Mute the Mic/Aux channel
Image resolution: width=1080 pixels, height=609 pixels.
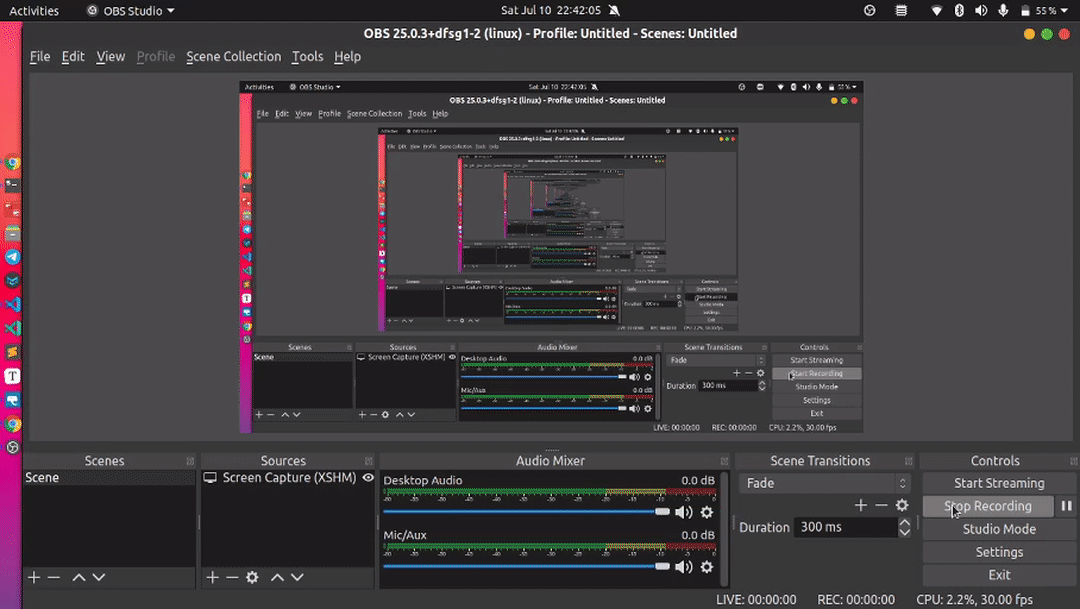click(683, 567)
